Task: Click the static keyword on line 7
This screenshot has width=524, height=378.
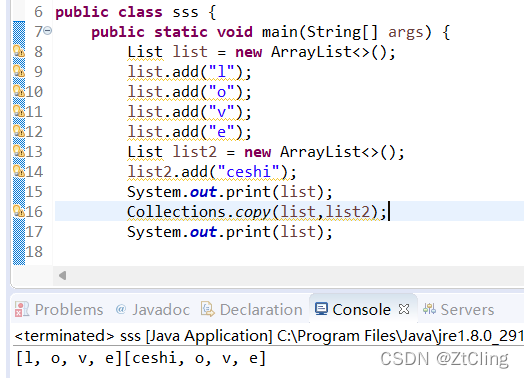Action: pos(181,32)
